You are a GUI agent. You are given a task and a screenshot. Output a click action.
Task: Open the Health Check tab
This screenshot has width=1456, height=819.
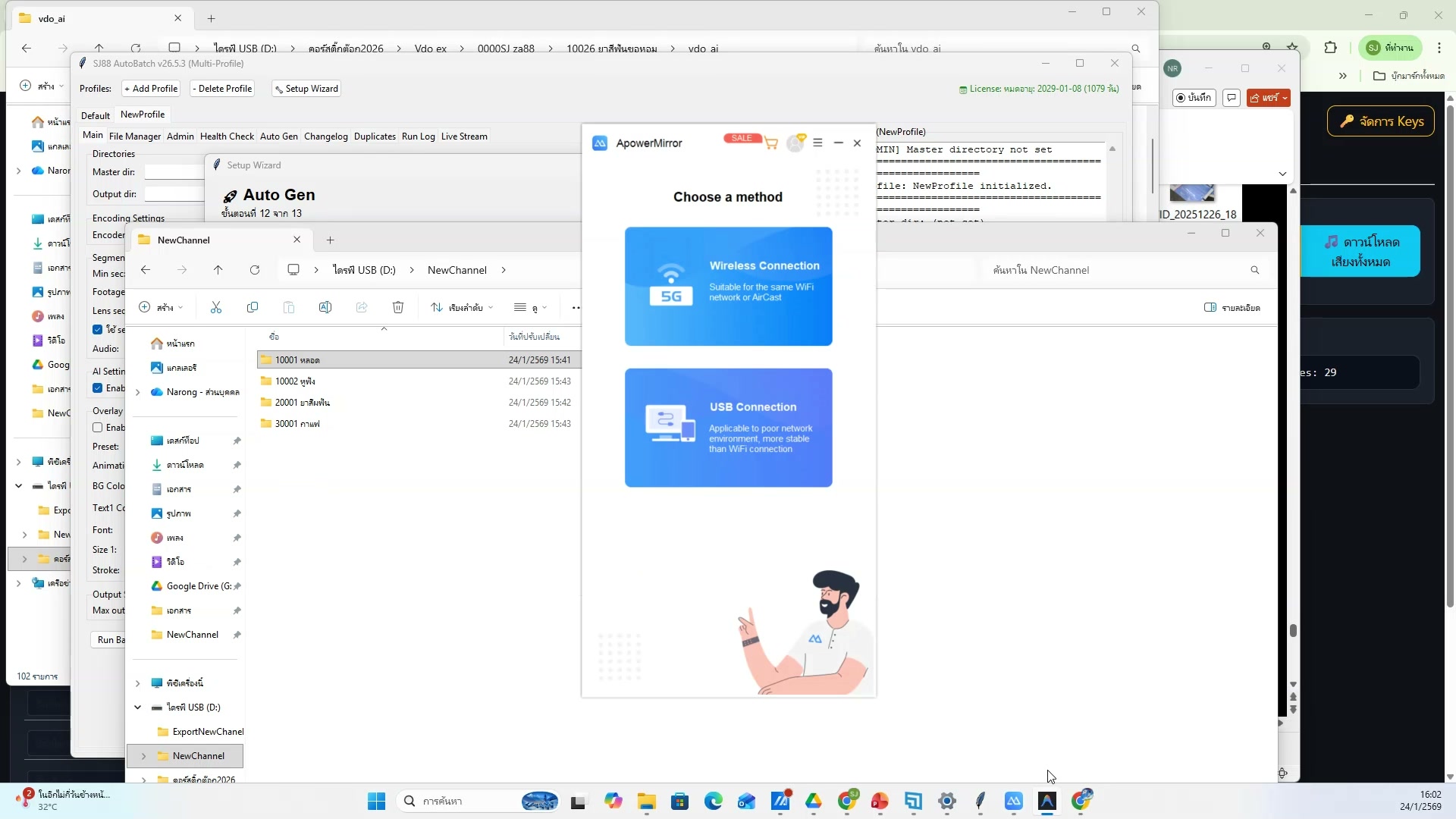[227, 136]
